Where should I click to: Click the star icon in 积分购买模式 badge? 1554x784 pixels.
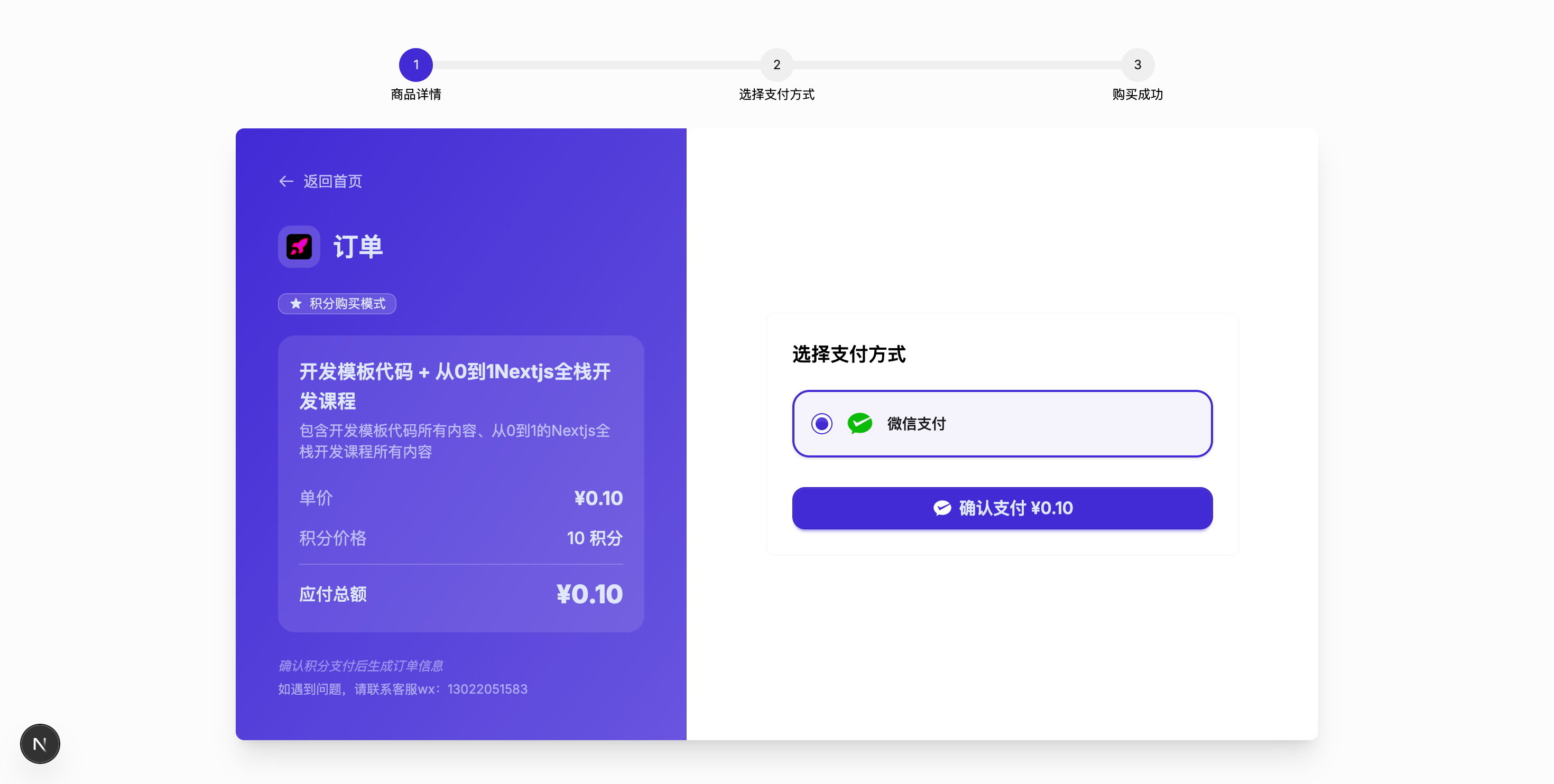click(295, 304)
